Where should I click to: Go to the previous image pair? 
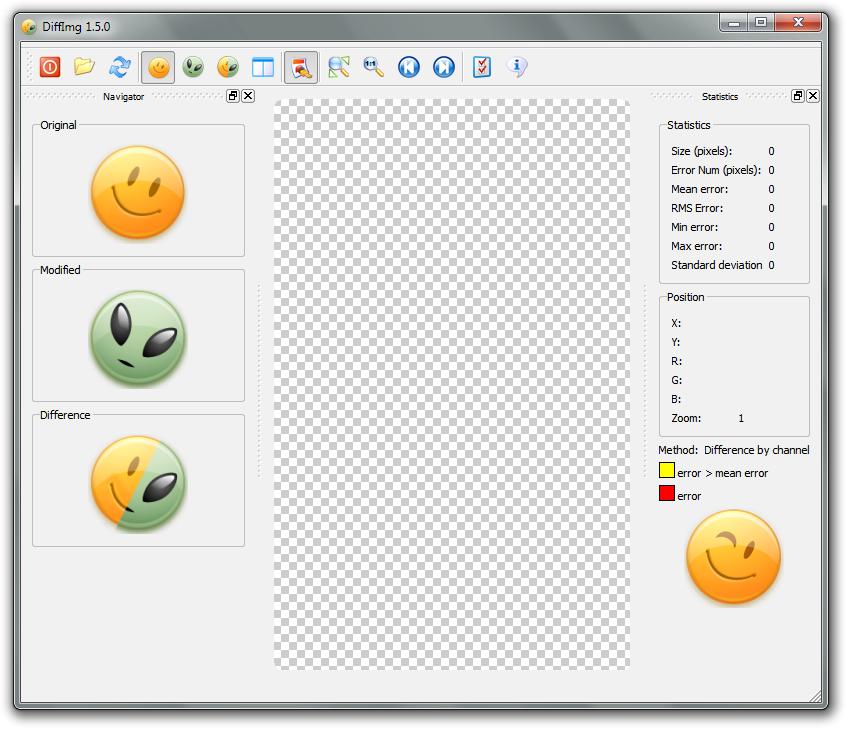tap(408, 67)
